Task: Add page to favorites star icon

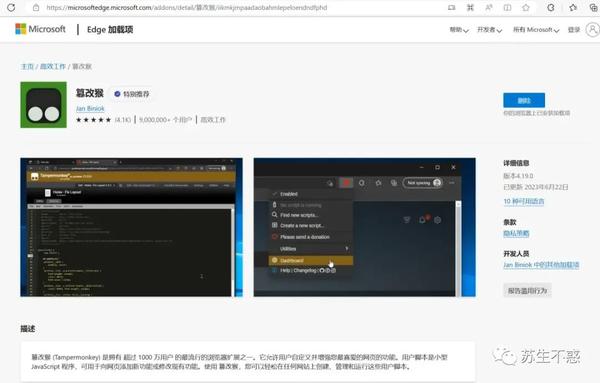Action: tap(526, 8)
